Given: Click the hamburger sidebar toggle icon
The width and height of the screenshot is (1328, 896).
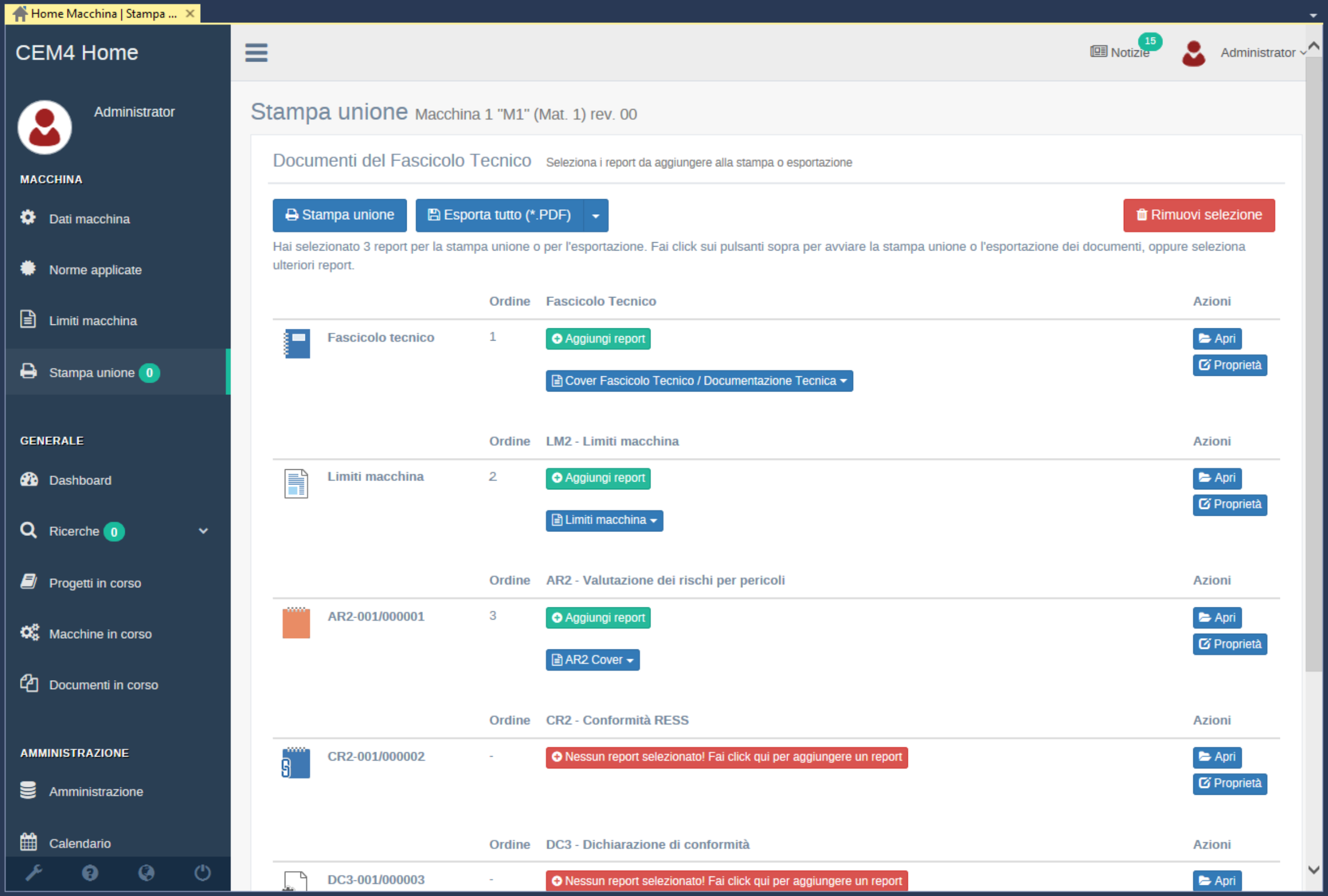Looking at the screenshot, I should tap(256, 53).
